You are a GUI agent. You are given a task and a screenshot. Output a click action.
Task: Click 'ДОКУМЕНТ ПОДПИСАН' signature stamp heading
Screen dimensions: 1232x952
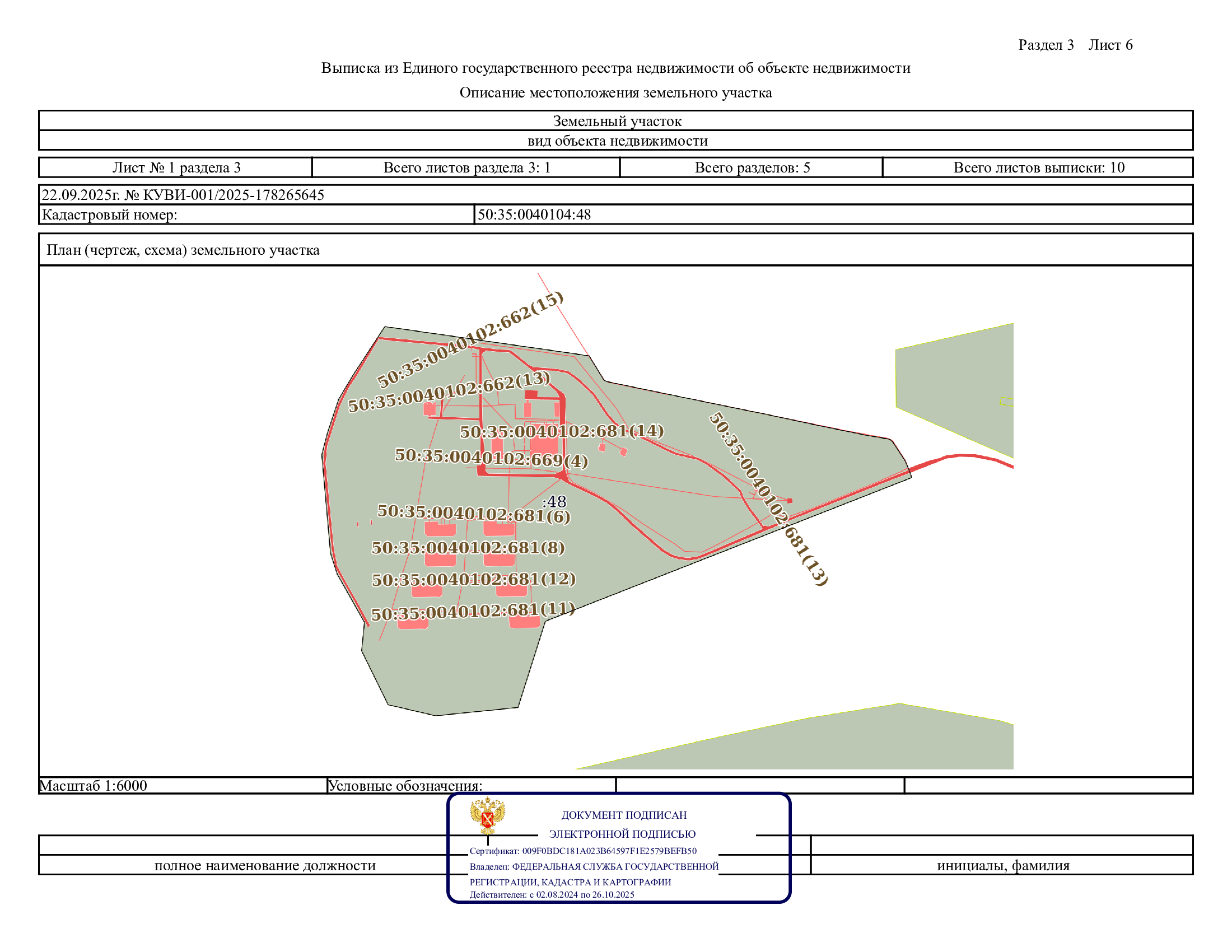(624, 815)
